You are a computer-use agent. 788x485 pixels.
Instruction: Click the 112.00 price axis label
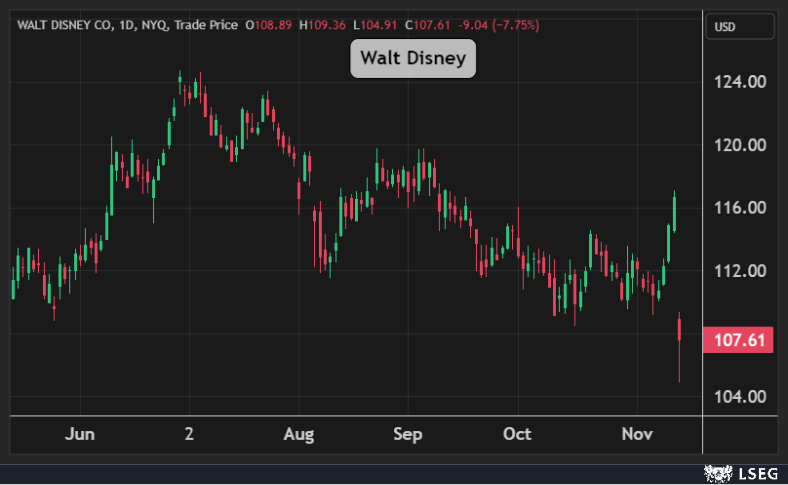point(740,271)
